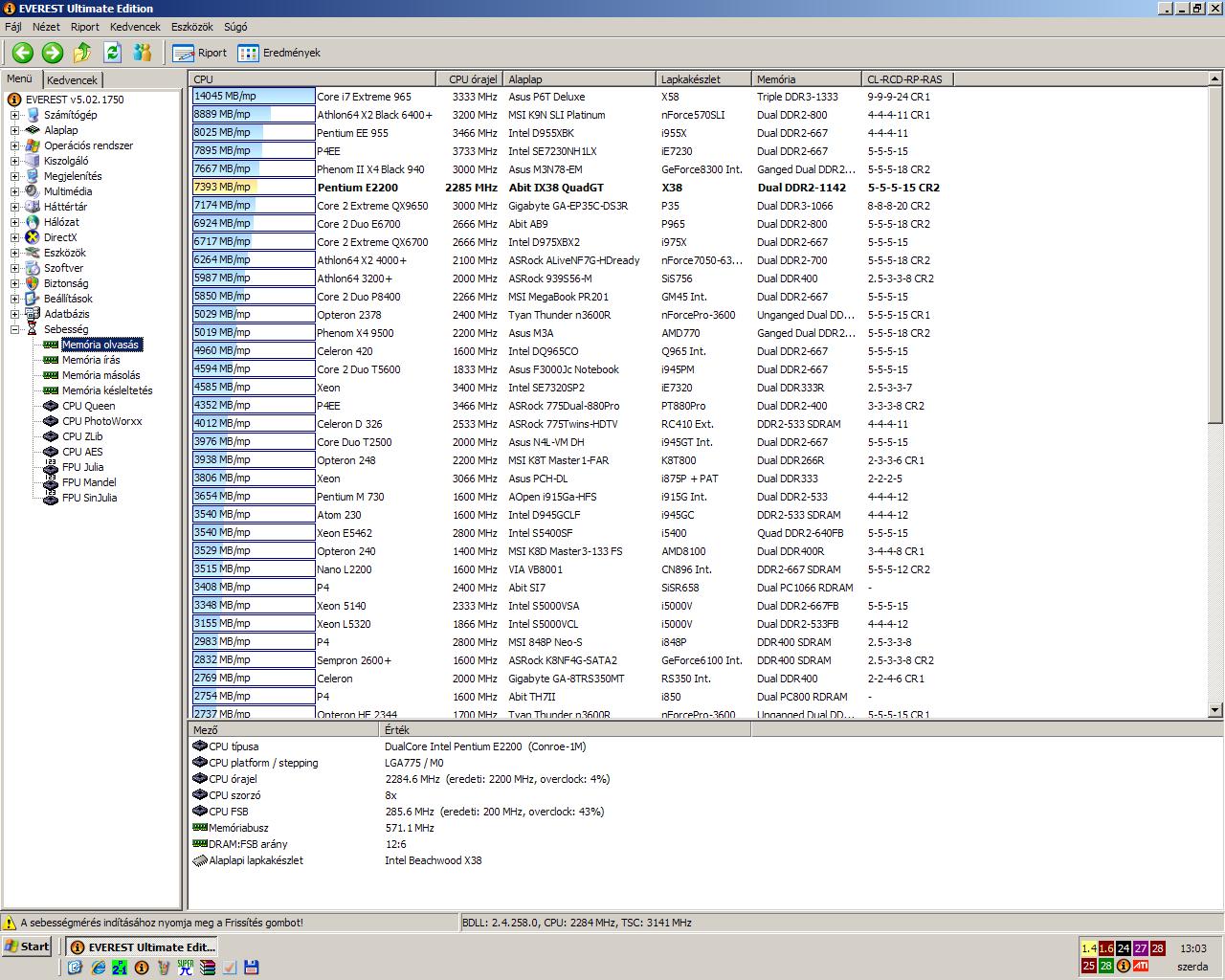This screenshot has width=1225, height=980.
Task: Click the green Back arrow toolbar icon
Action: click(x=23, y=53)
